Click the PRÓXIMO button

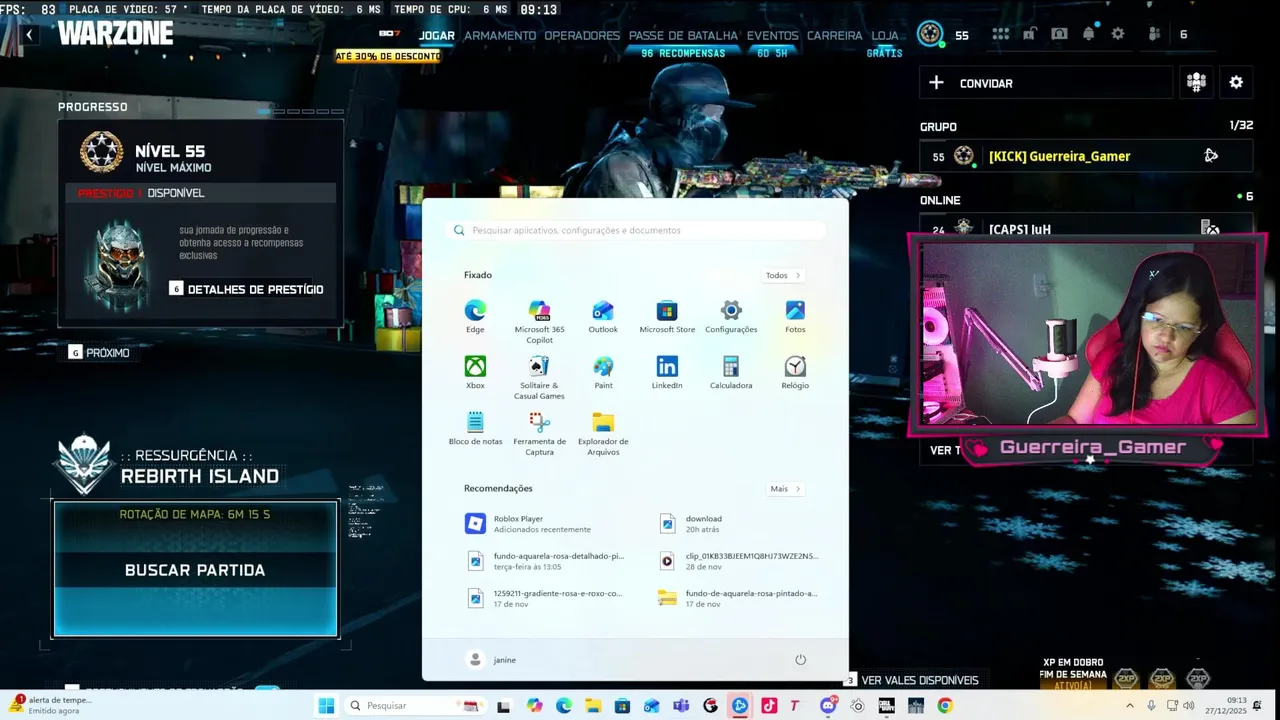(99, 353)
